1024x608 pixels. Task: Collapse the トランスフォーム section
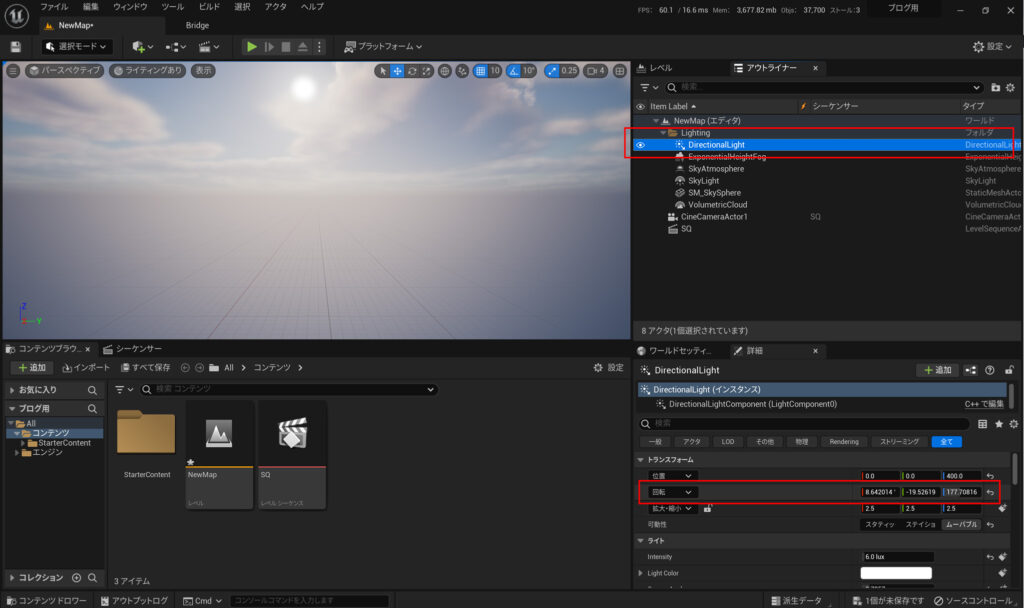click(x=641, y=460)
